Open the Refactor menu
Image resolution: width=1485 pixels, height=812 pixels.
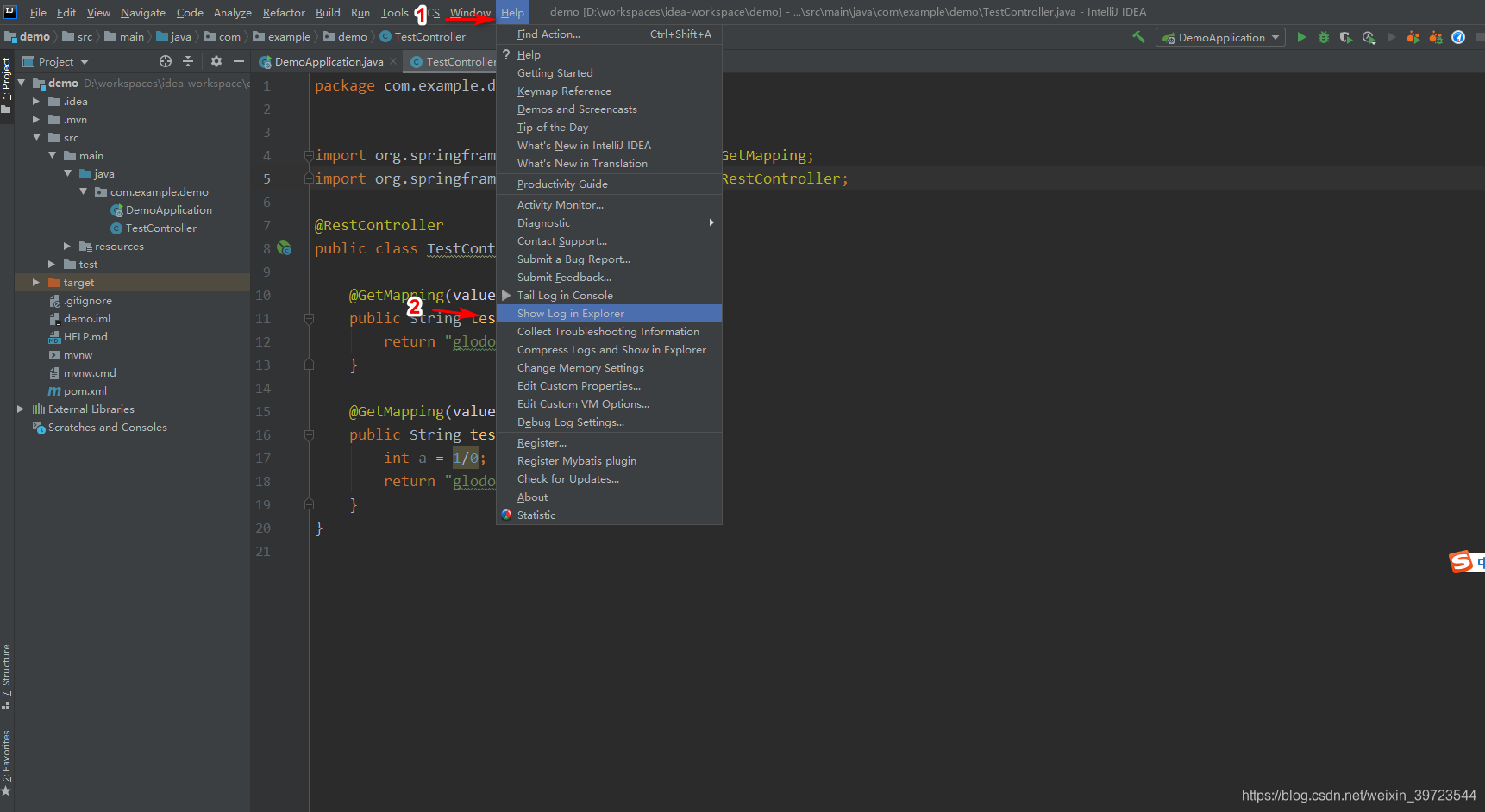tap(284, 12)
